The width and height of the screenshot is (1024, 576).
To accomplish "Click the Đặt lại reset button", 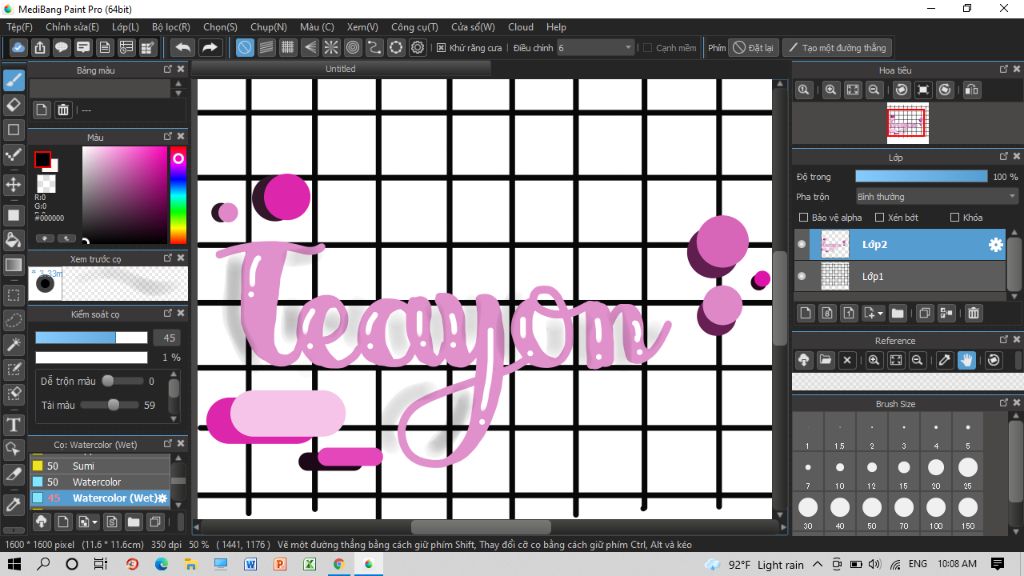I will [x=754, y=48].
